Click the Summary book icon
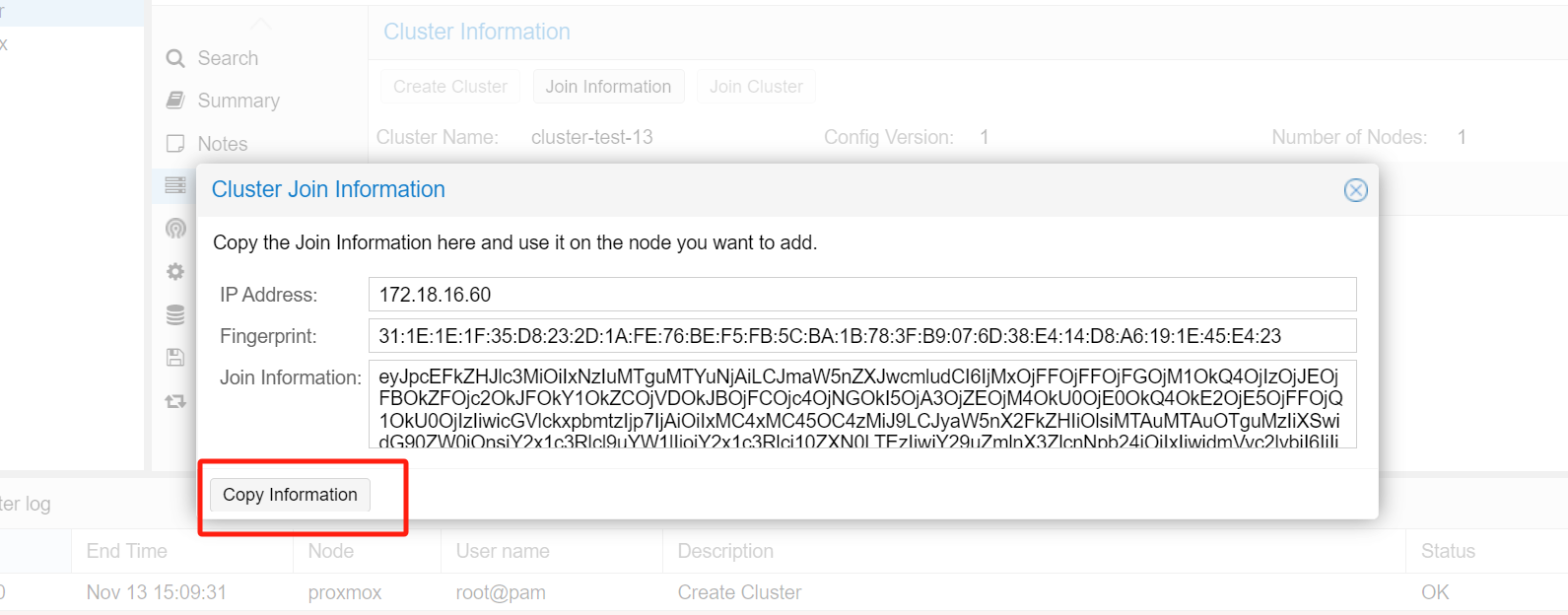1568x615 pixels. pos(175,101)
